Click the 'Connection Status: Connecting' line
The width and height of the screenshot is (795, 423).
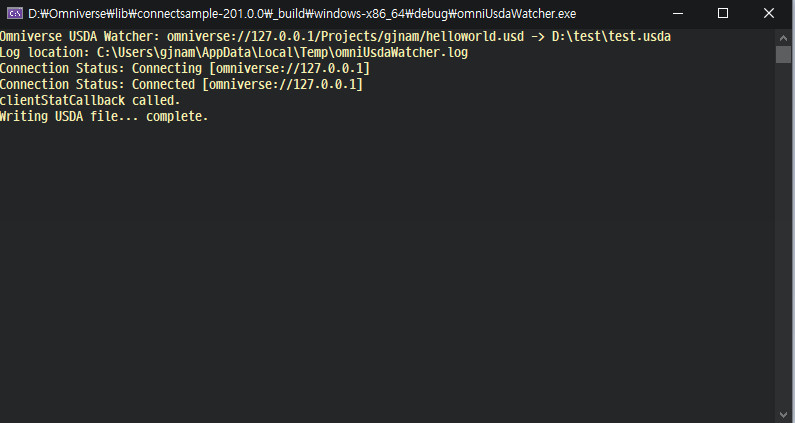(x=185, y=68)
